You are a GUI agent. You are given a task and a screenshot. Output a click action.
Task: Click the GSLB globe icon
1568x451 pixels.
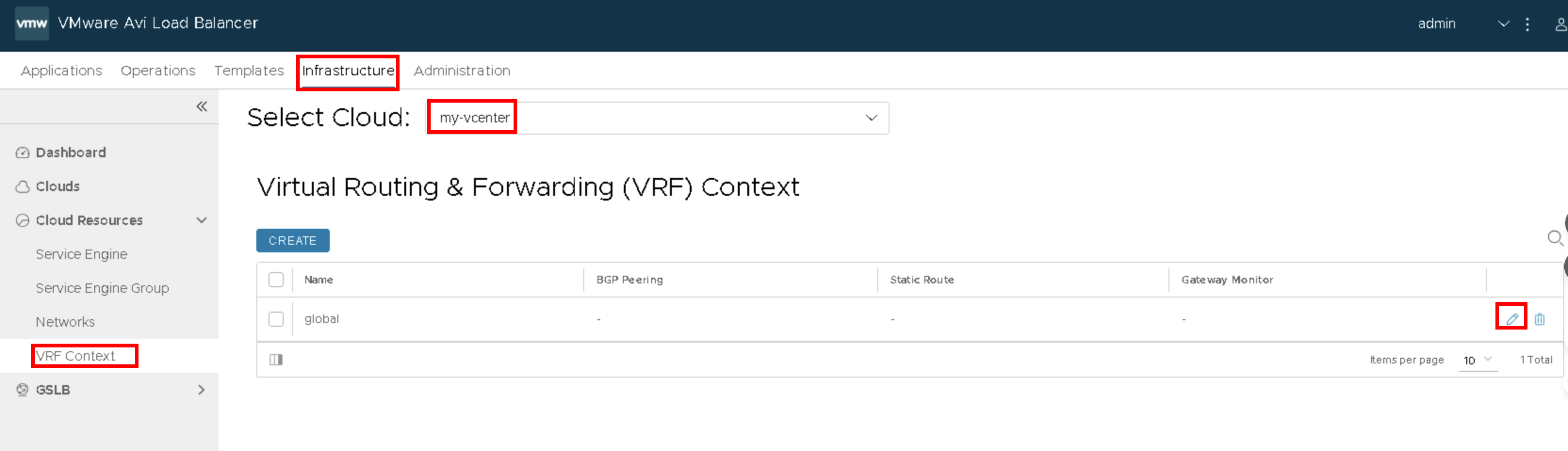coord(23,390)
